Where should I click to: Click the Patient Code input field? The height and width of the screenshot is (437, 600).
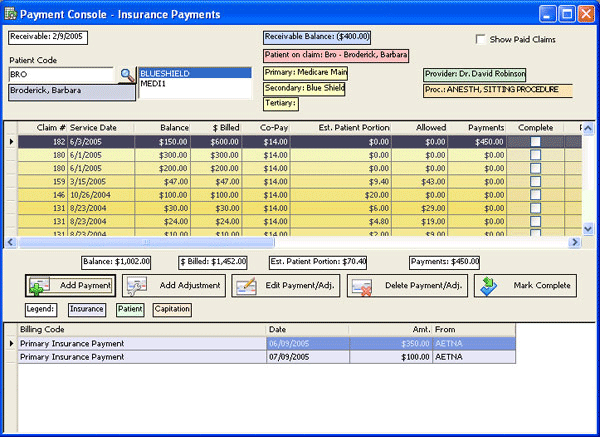(62, 75)
